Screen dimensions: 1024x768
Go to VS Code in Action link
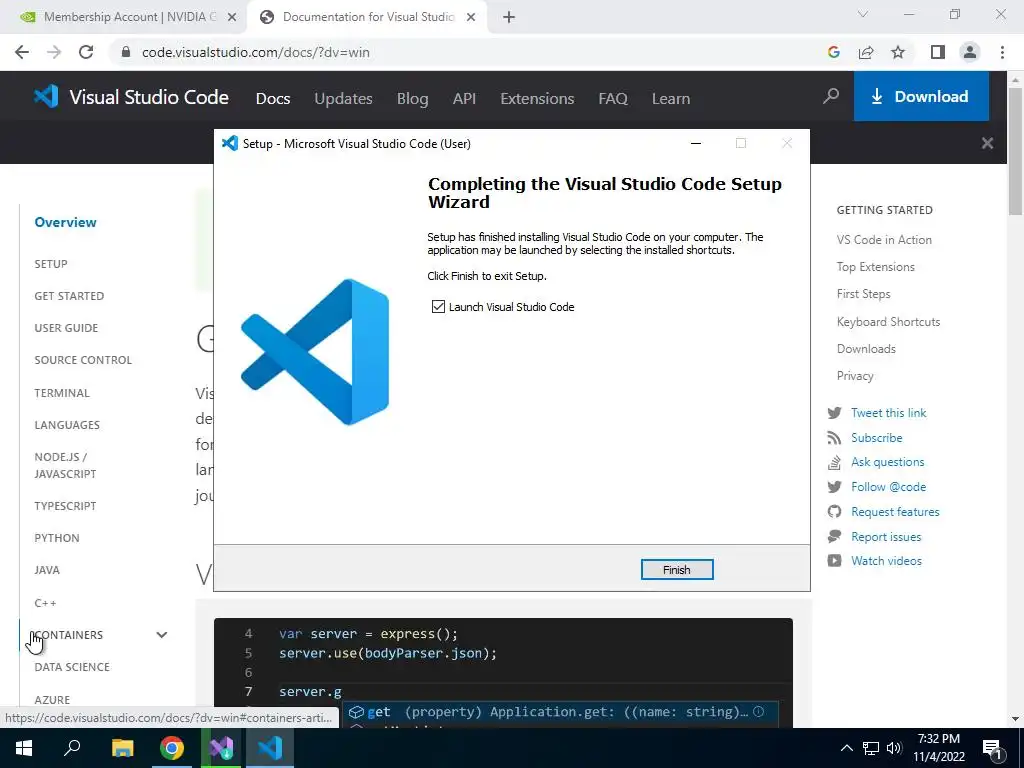tap(884, 240)
